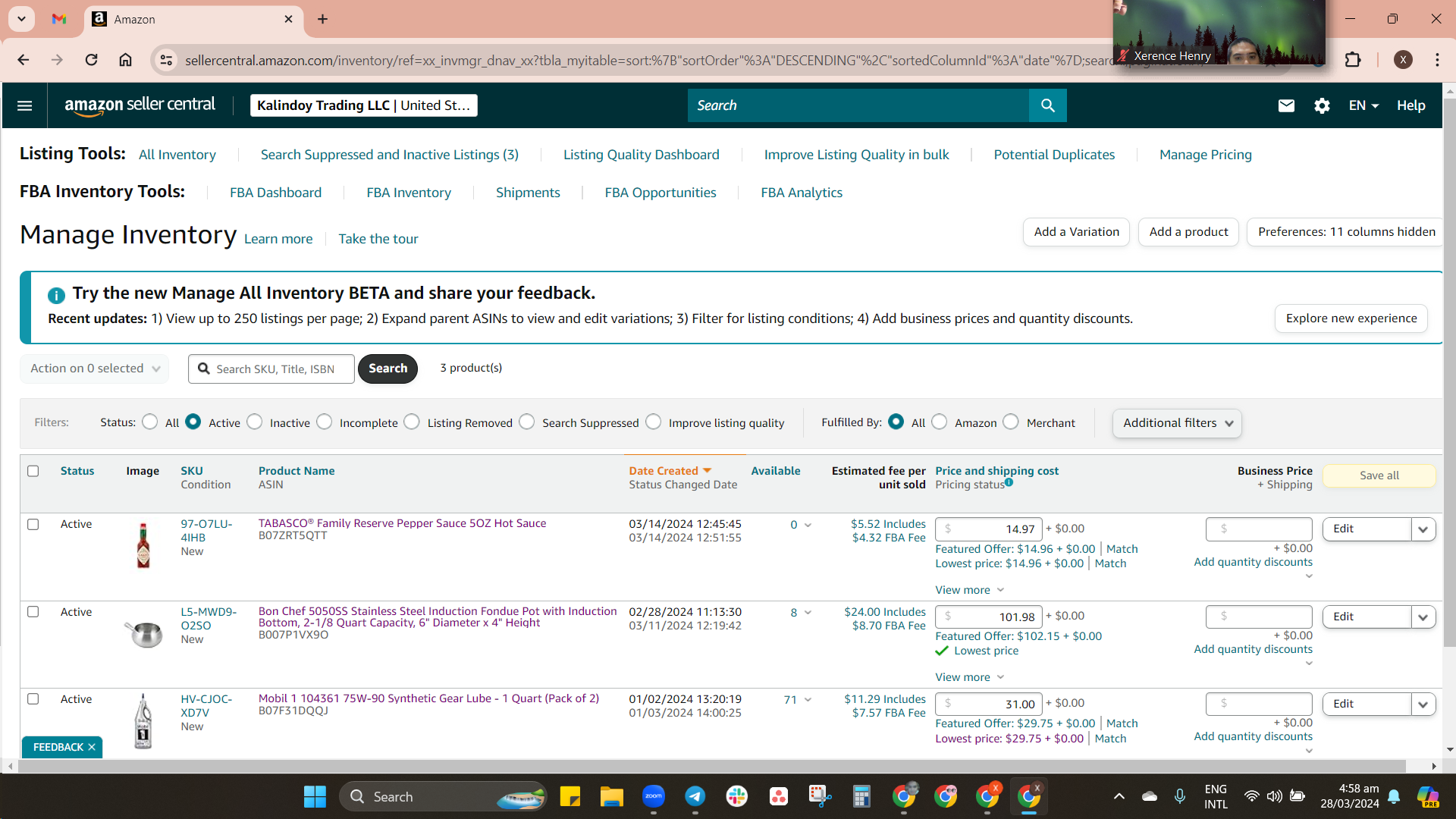Viewport: 1456px width, 819px height.
Task: Check the Bon Chef row checkbox
Action: tap(33, 611)
